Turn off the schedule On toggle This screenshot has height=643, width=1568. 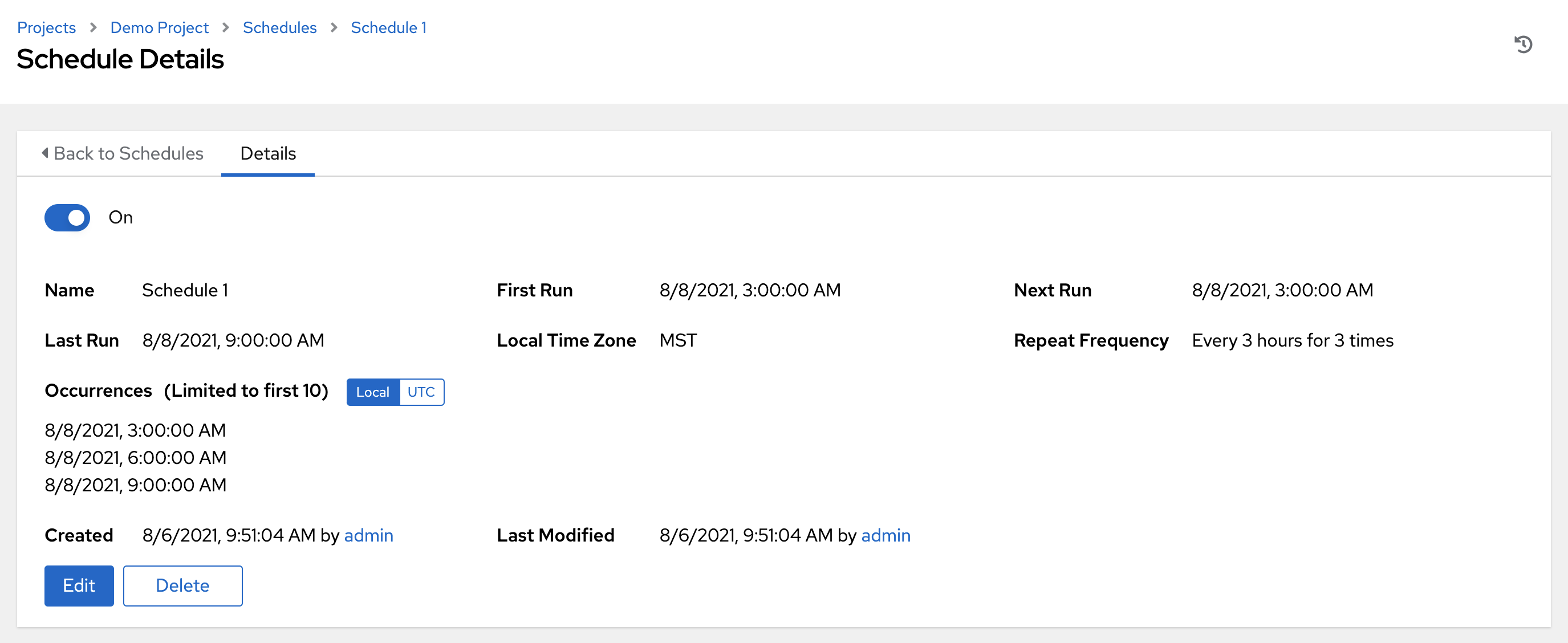pyautogui.click(x=67, y=218)
